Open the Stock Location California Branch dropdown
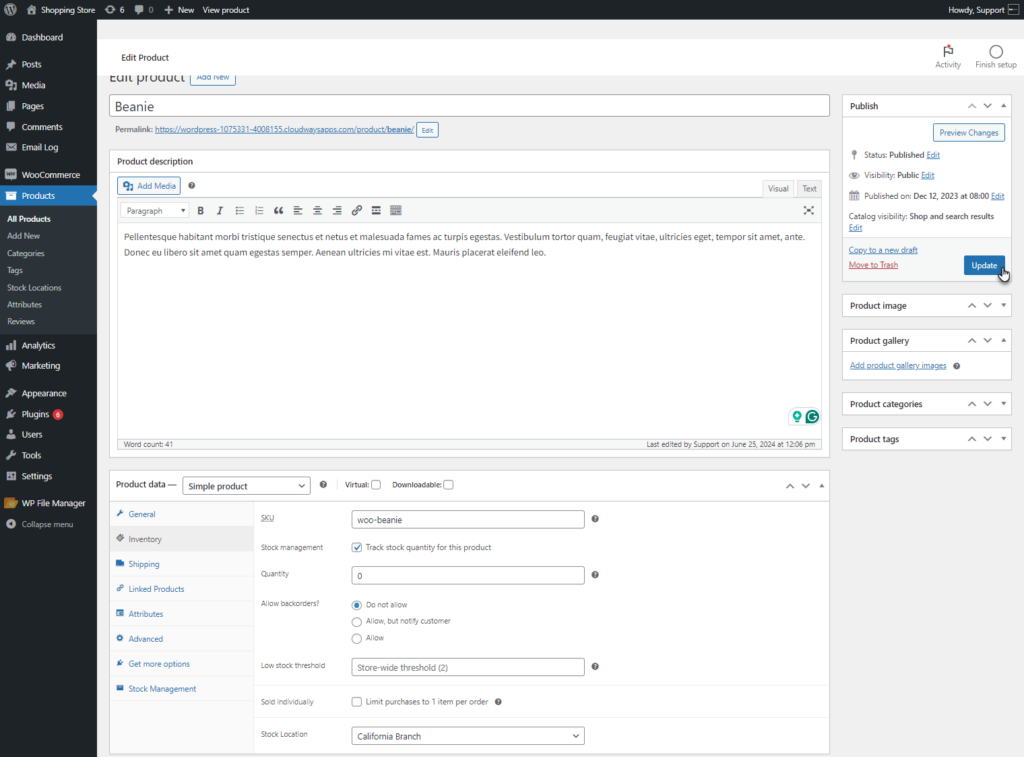The image size is (1024, 757). (x=468, y=736)
